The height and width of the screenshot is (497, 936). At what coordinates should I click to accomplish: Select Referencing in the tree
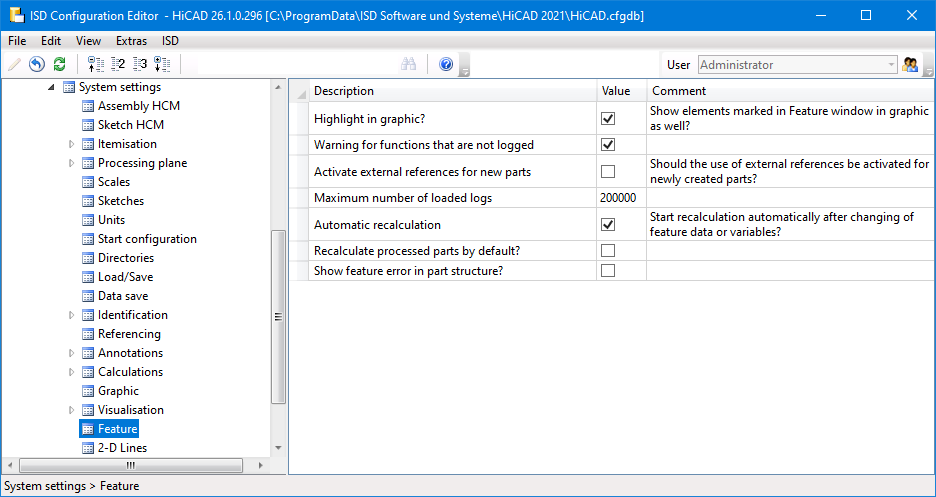point(130,334)
